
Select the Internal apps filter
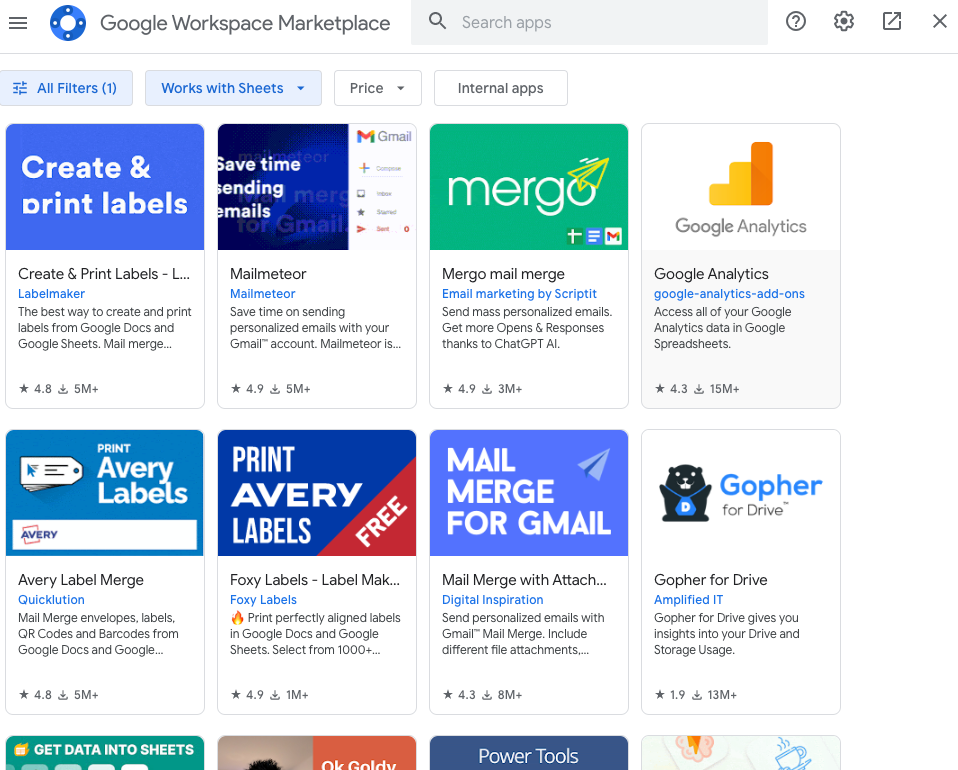[x=500, y=88]
